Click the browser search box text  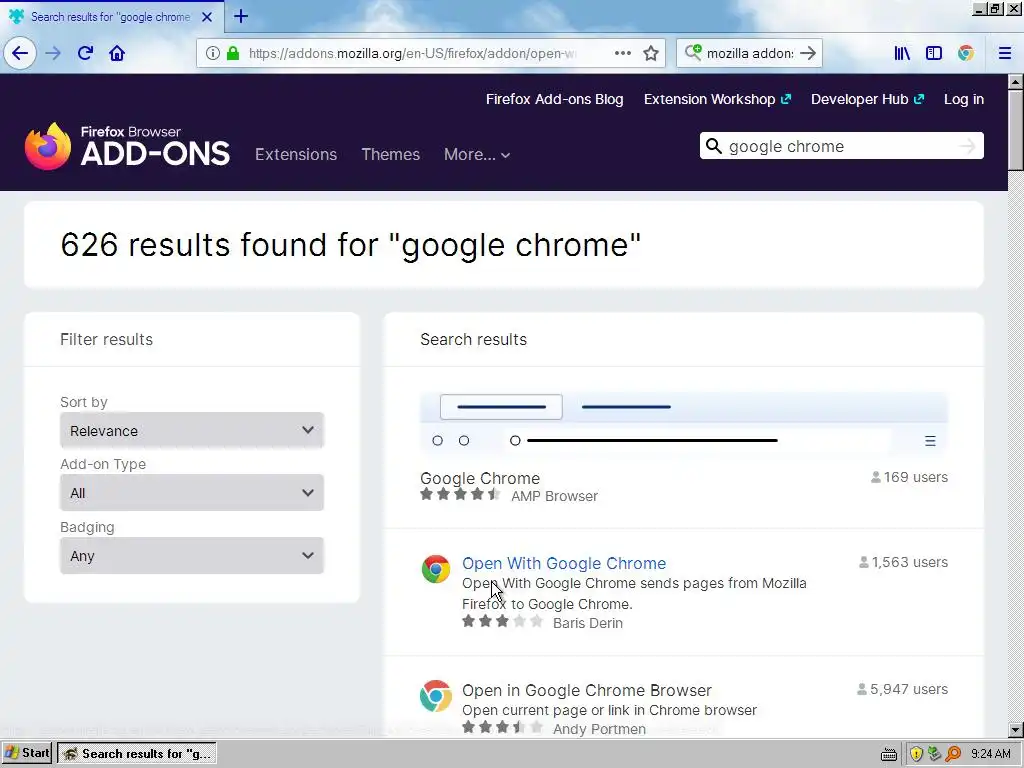[x=750, y=53]
